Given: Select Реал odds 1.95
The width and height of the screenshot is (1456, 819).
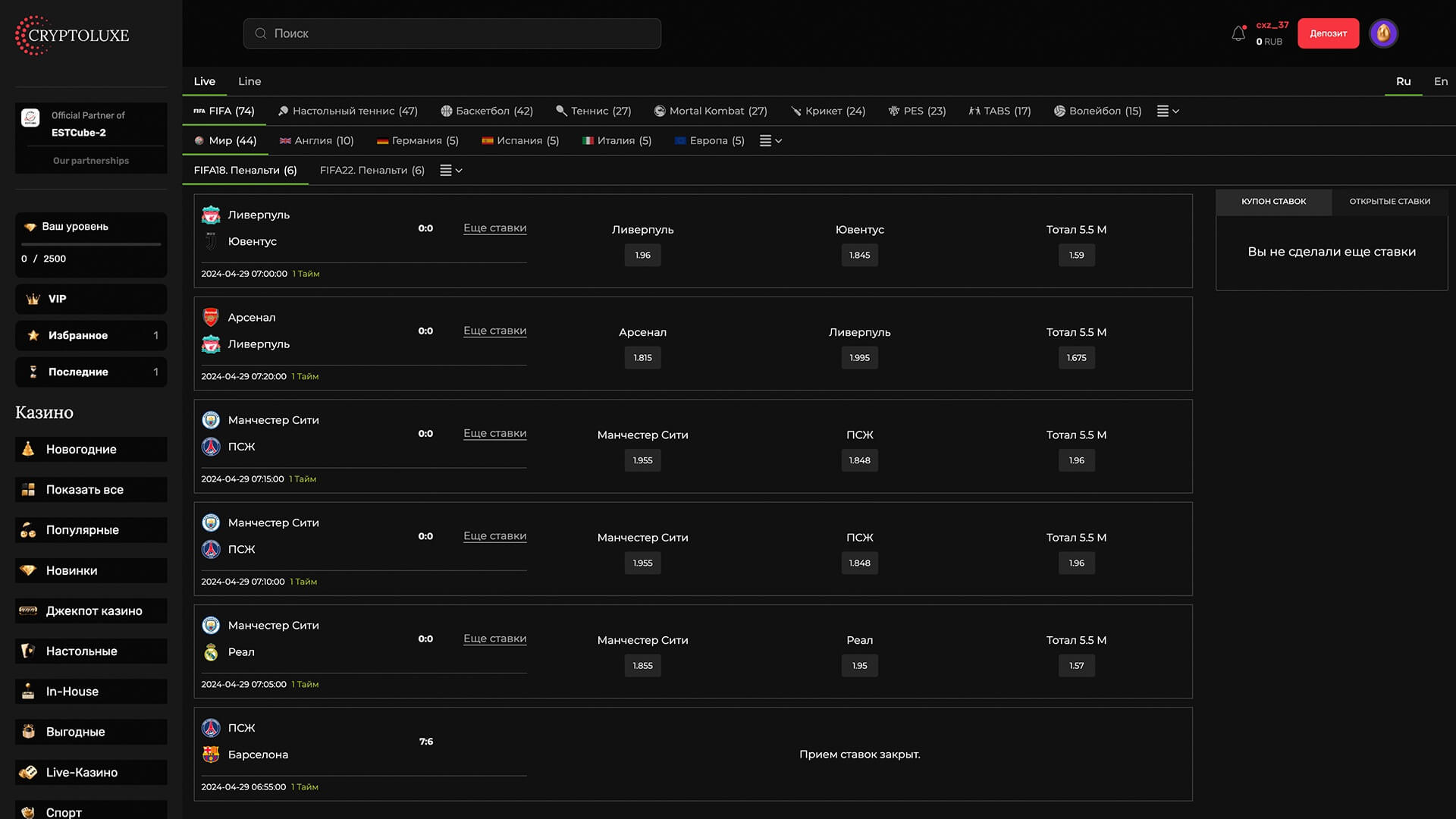Looking at the screenshot, I should pyautogui.click(x=860, y=666).
